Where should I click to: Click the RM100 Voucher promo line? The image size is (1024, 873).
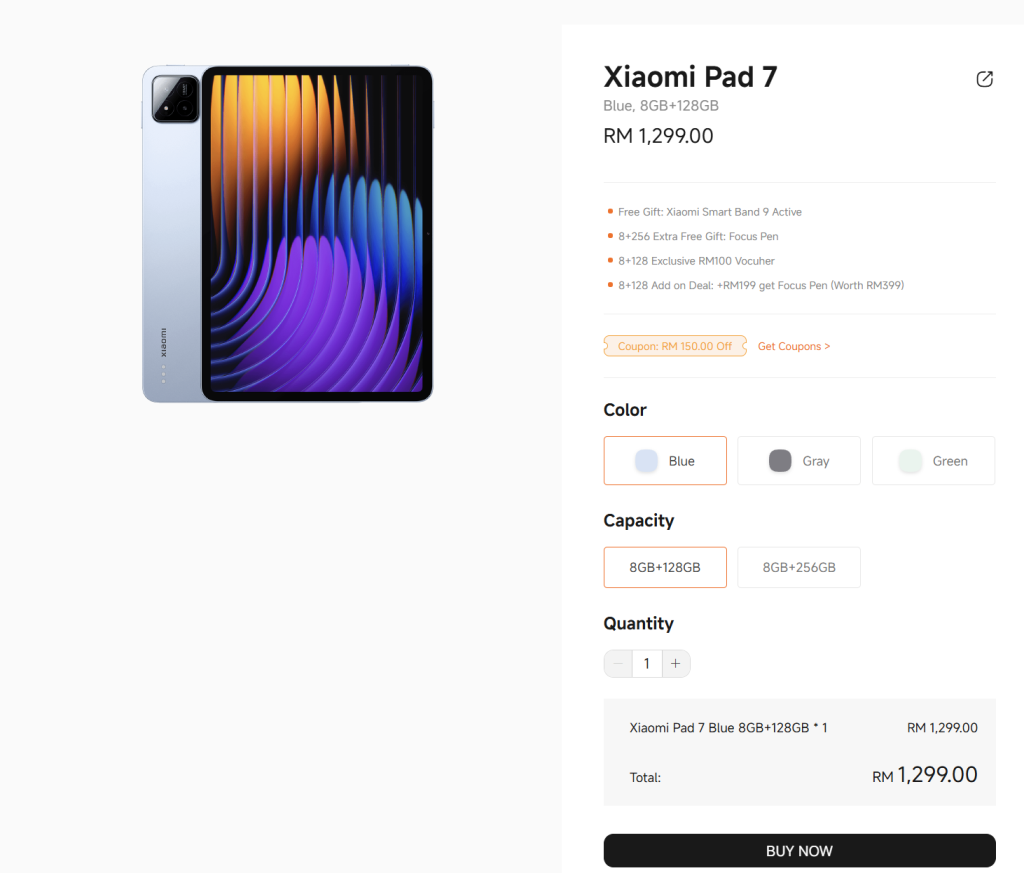pos(696,261)
